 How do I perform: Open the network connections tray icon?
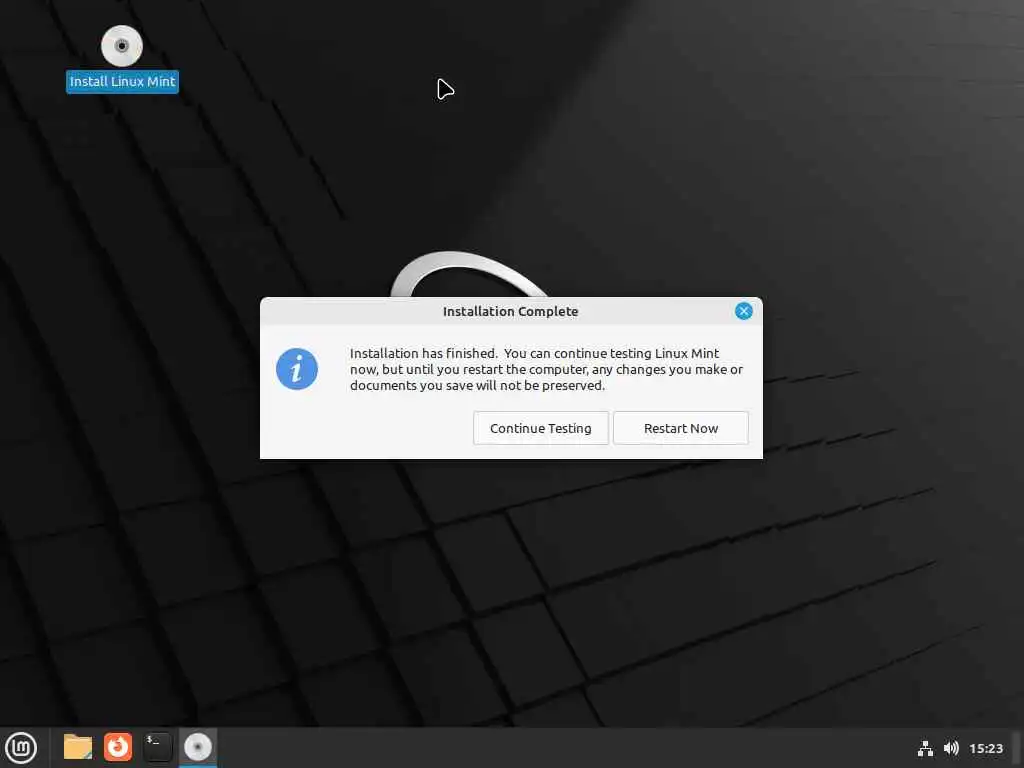pyautogui.click(x=925, y=748)
